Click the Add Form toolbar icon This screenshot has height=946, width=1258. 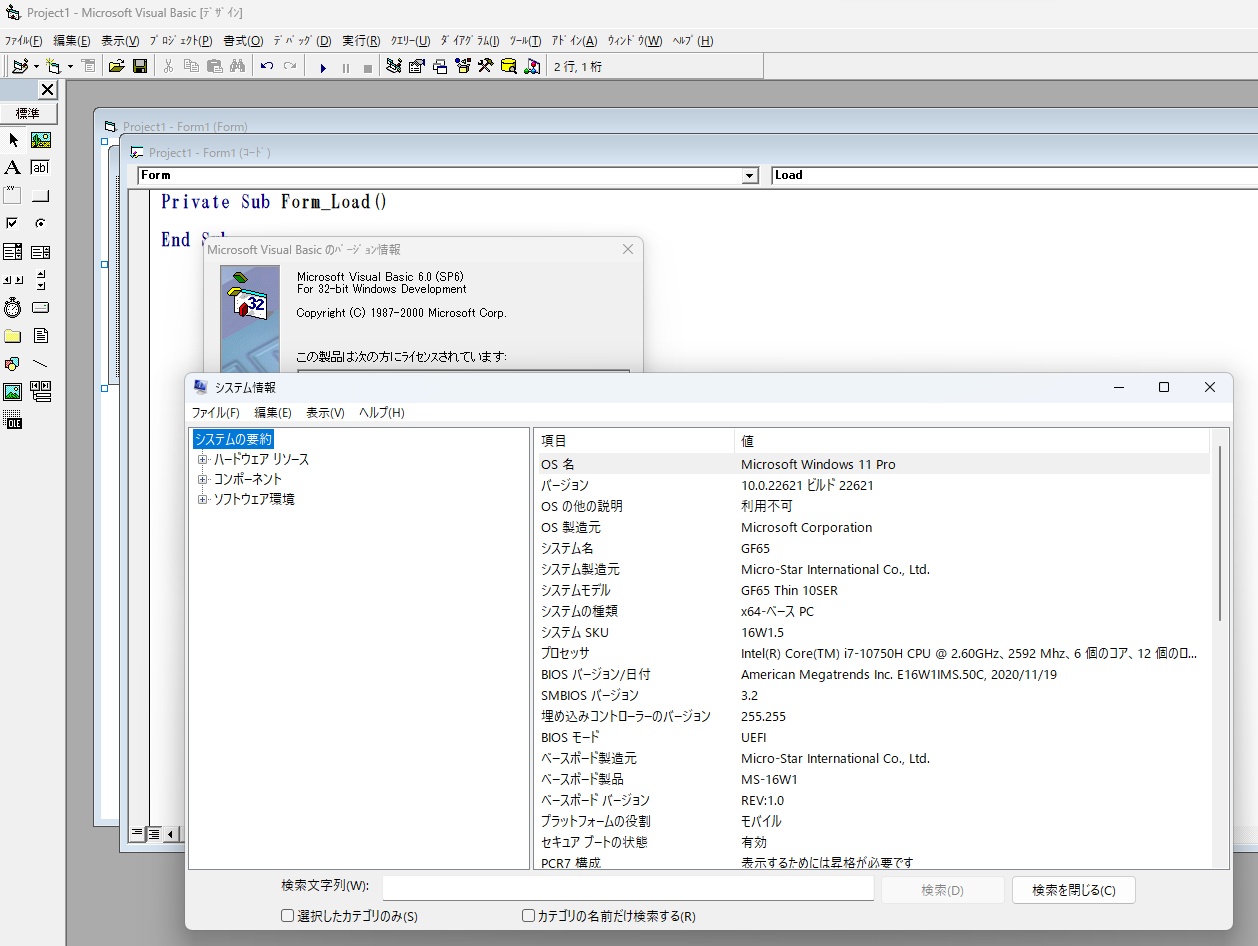tap(54, 66)
